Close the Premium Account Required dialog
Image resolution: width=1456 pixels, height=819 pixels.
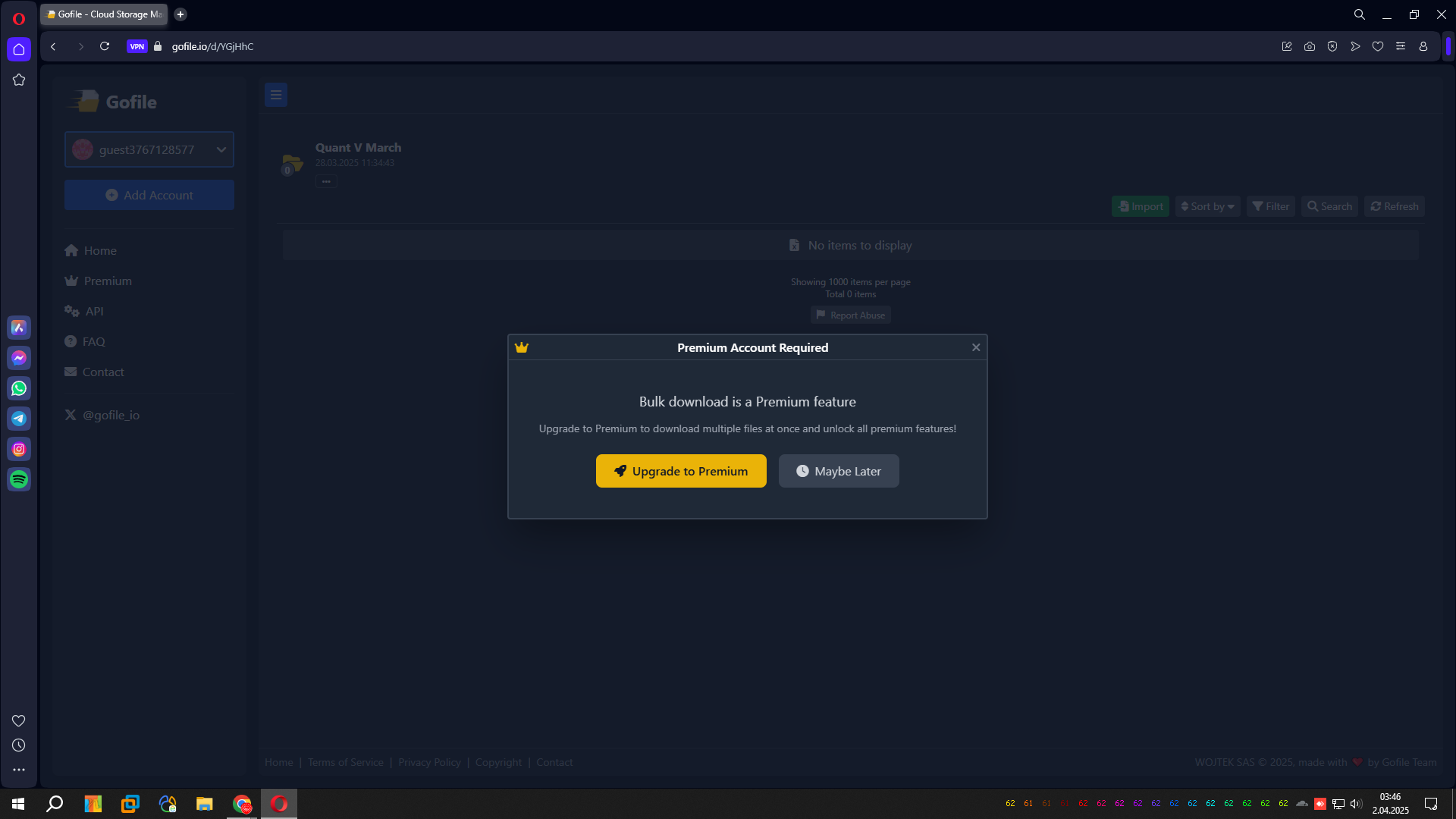(976, 347)
